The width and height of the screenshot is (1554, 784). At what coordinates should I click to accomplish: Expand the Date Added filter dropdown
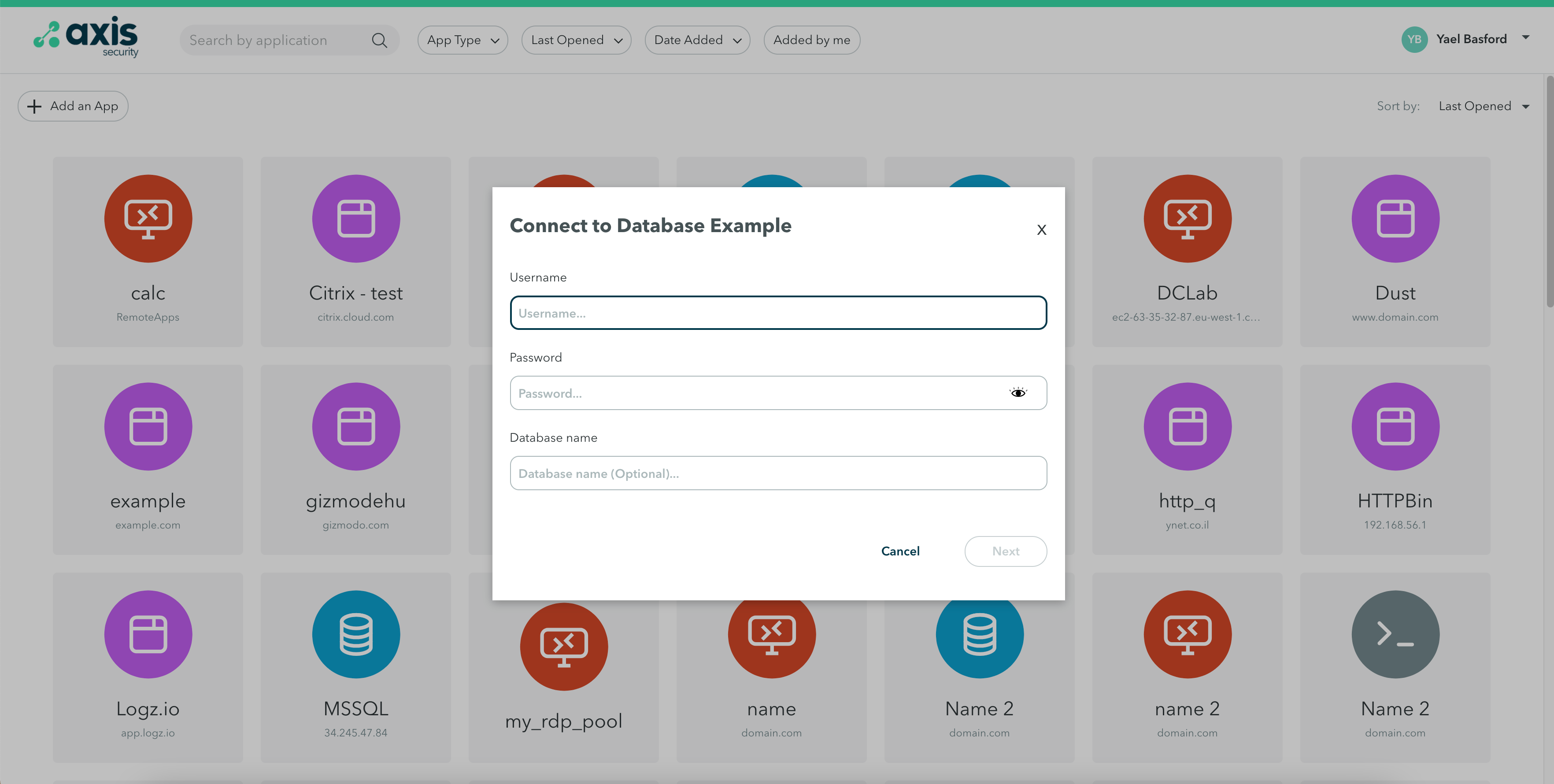pyautogui.click(x=697, y=41)
